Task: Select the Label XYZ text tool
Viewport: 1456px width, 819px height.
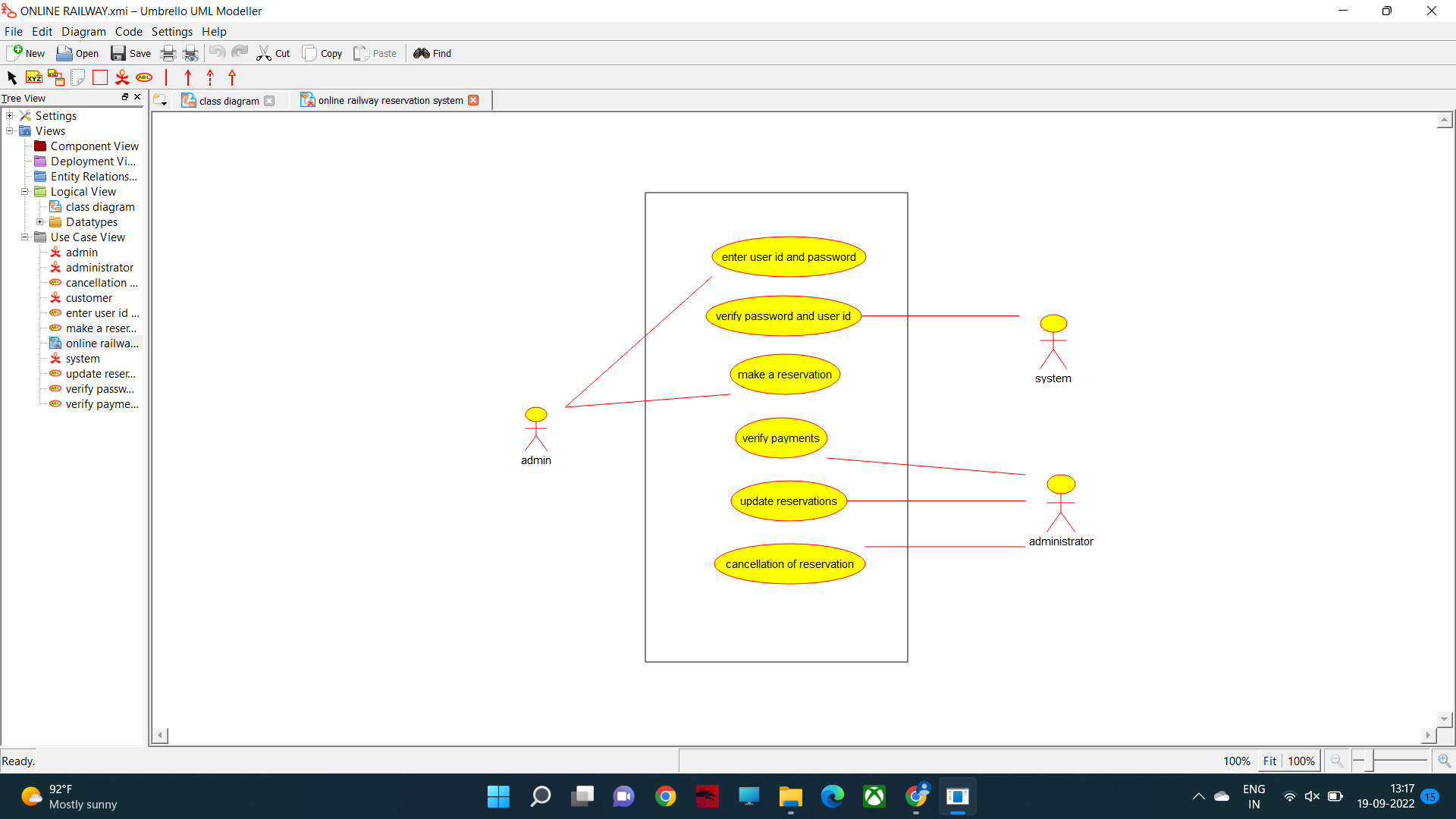Action: tap(34, 77)
